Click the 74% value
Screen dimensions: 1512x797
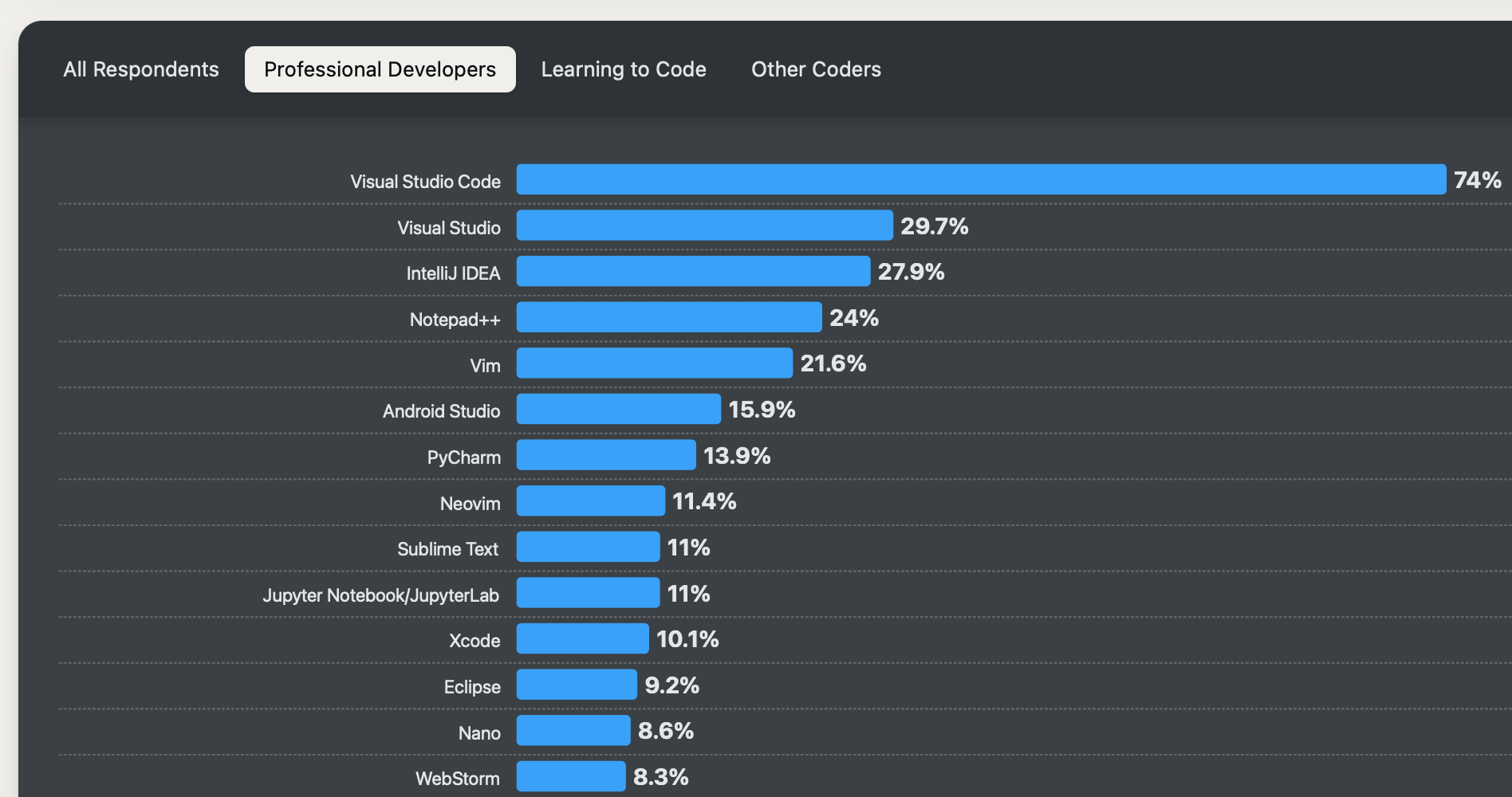1478,180
